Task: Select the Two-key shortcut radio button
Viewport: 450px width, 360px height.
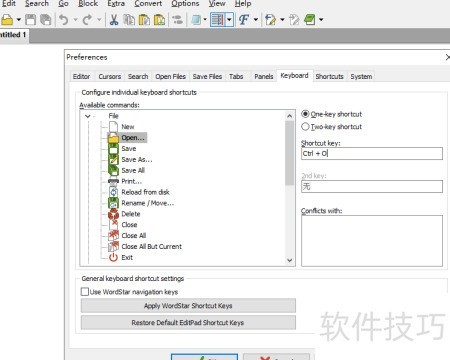Action: (305, 127)
